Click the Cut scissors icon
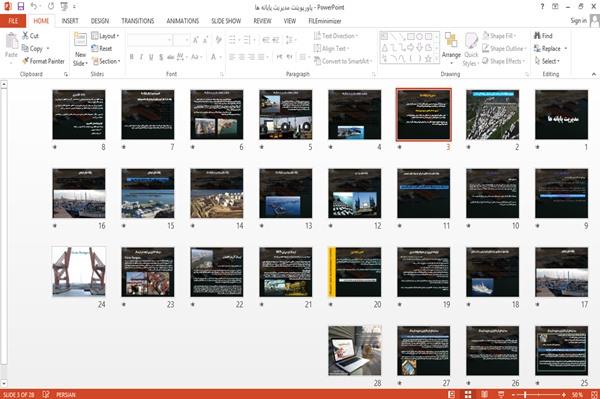The image size is (600, 399). [x=26, y=36]
